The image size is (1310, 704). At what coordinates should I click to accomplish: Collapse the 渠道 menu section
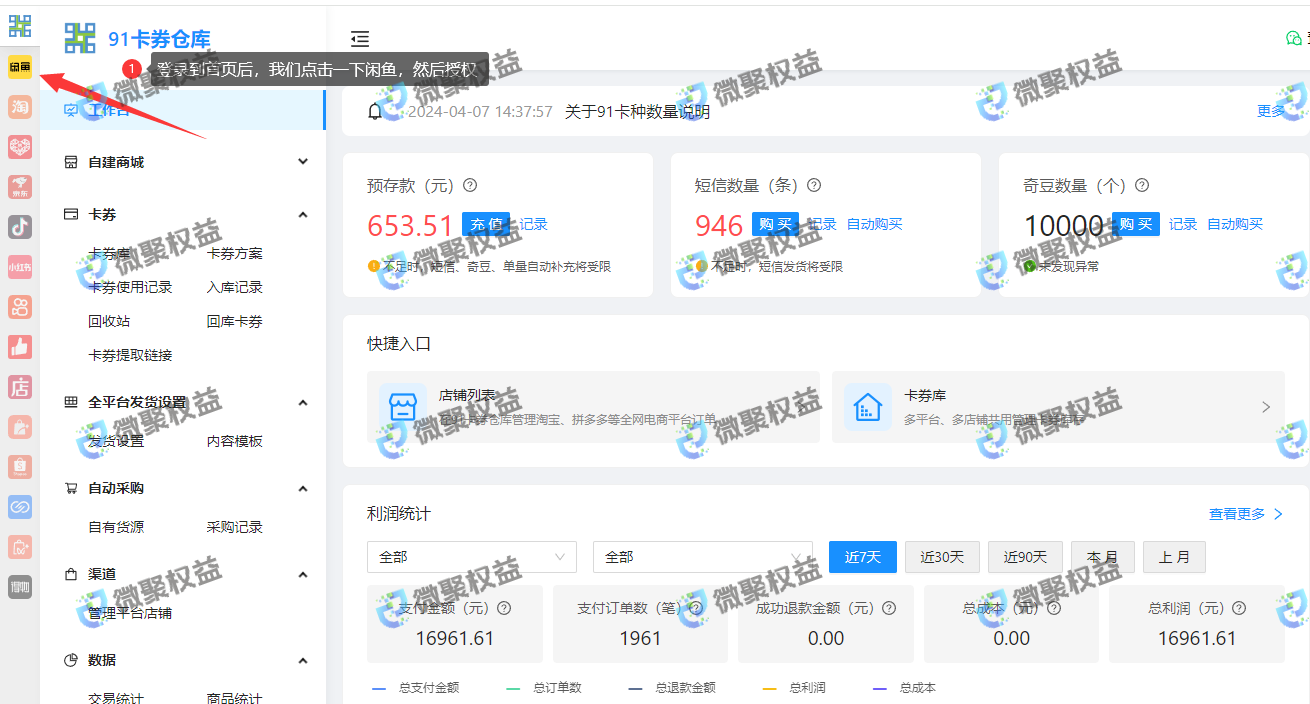(x=303, y=574)
